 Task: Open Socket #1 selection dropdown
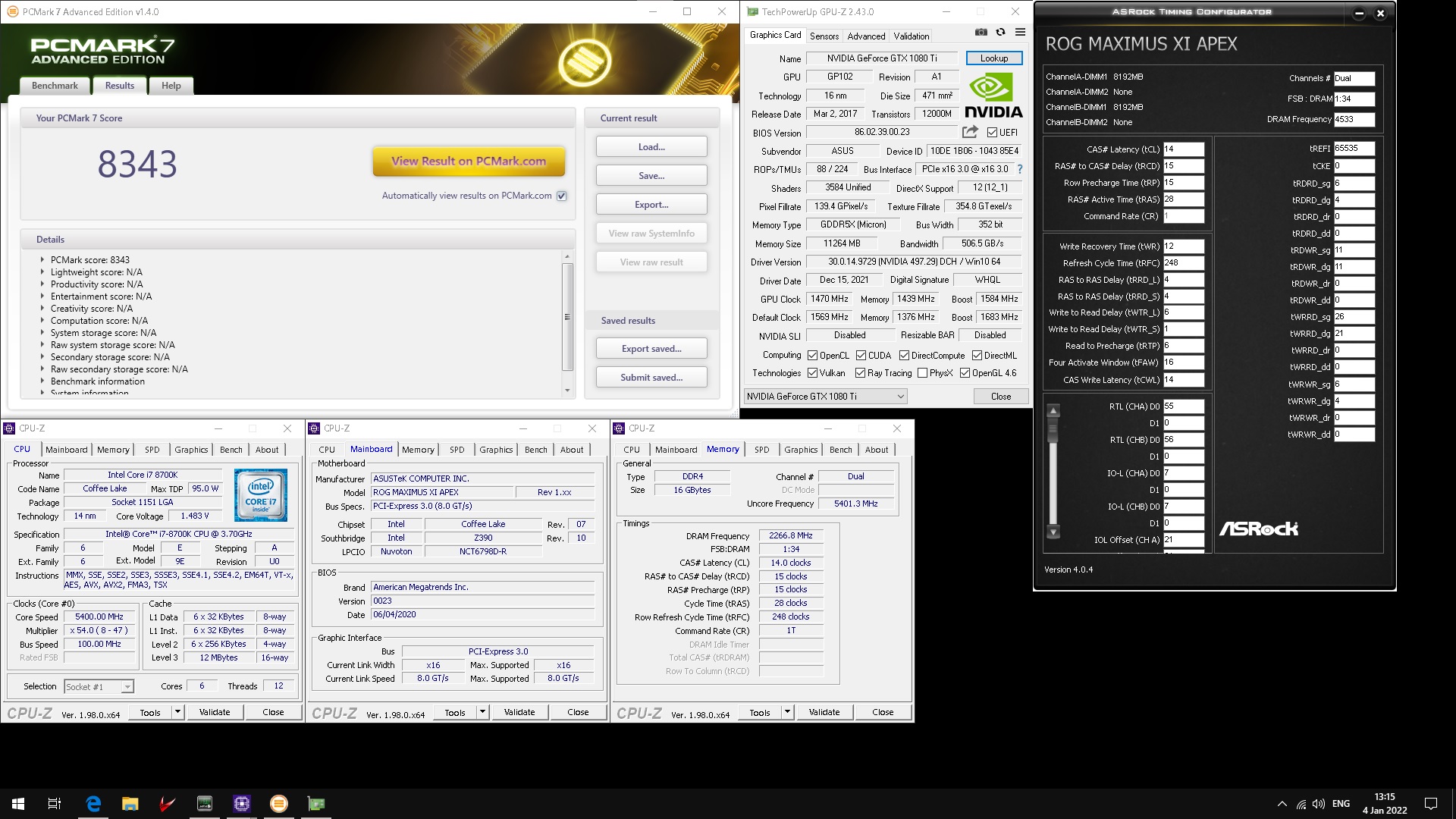pos(99,687)
